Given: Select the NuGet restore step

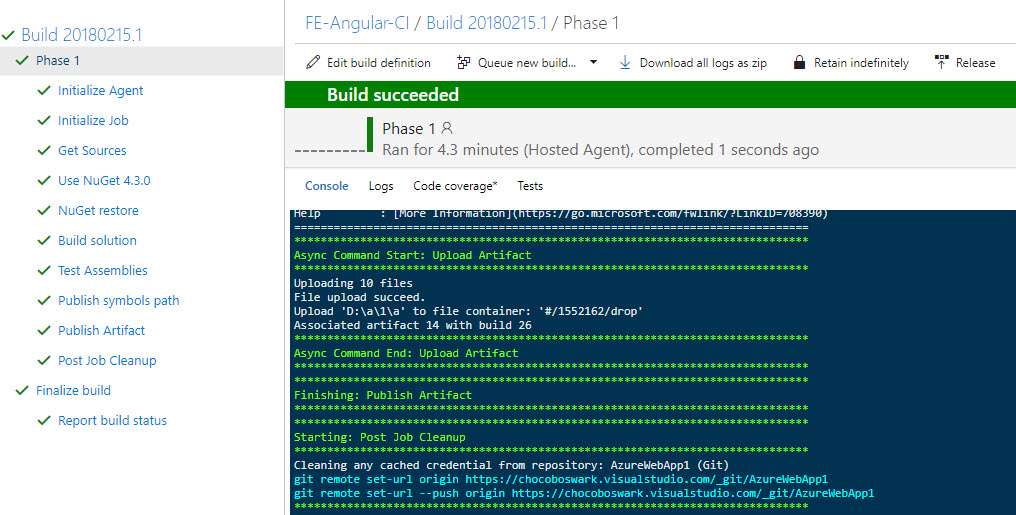Looking at the screenshot, I should (x=98, y=211).
